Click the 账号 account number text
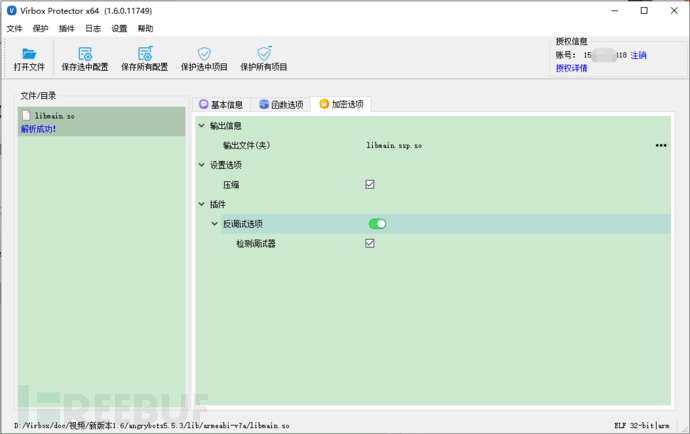 (x=605, y=55)
